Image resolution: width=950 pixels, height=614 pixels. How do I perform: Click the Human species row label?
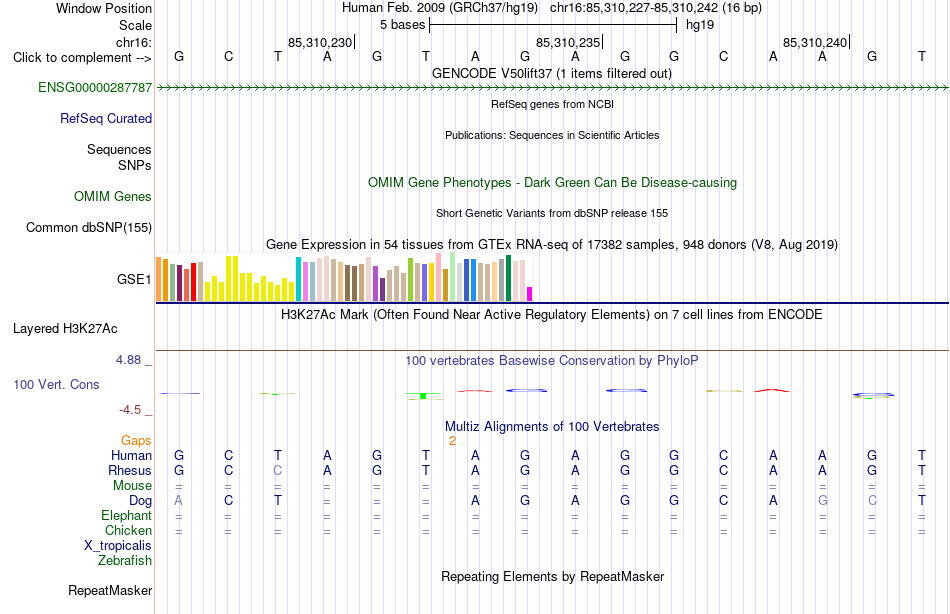click(131, 455)
